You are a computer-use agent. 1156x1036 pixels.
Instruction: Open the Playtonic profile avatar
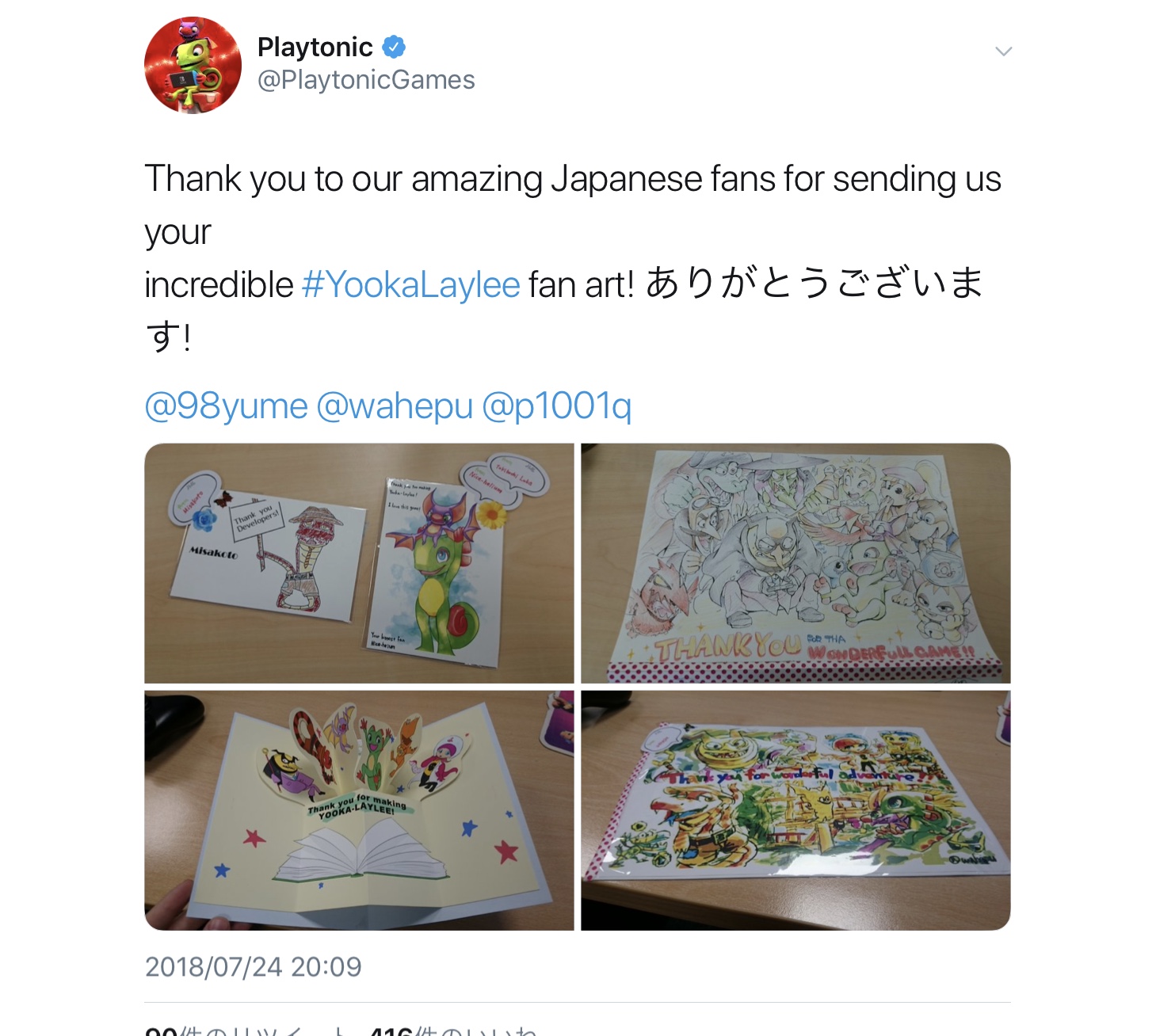(x=193, y=65)
